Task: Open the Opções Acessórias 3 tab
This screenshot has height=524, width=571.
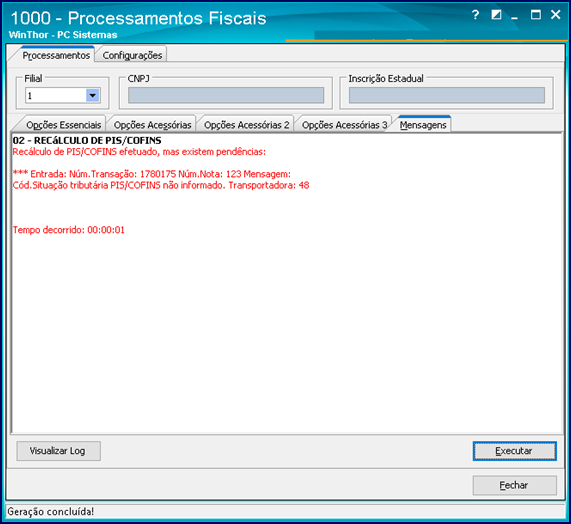Action: [x=344, y=125]
